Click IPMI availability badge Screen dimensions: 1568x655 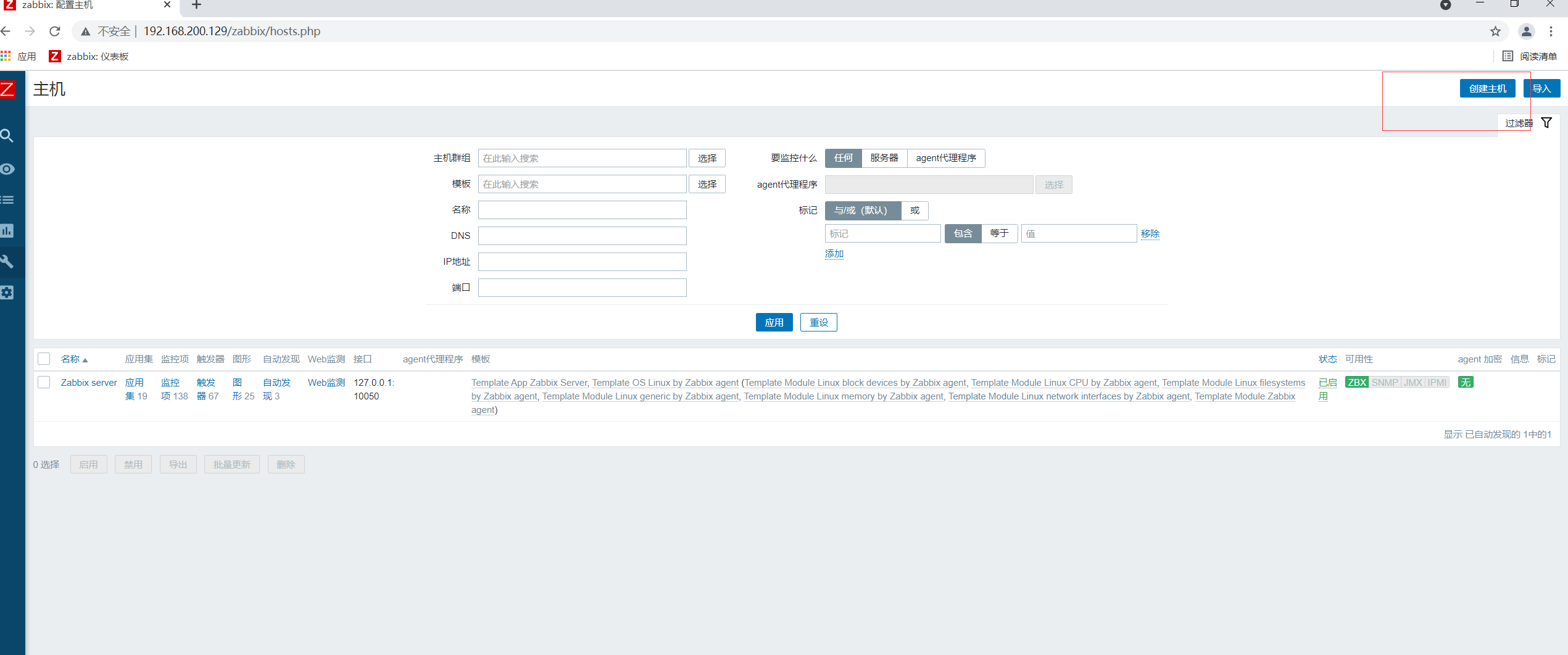pyautogui.click(x=1437, y=382)
